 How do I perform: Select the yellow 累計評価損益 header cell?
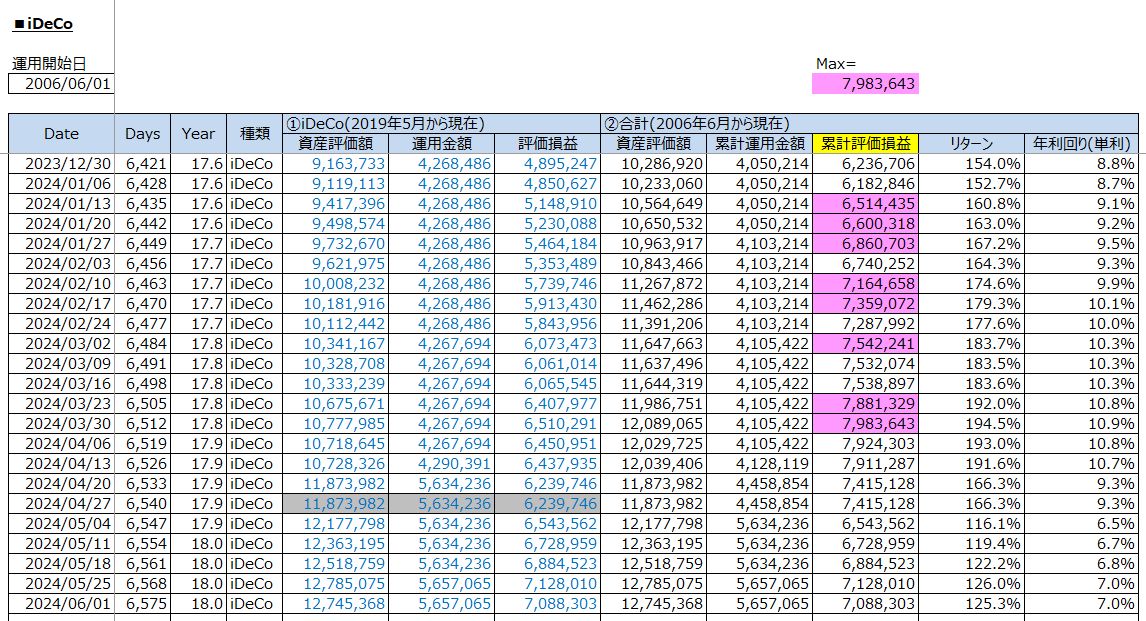tap(866, 144)
